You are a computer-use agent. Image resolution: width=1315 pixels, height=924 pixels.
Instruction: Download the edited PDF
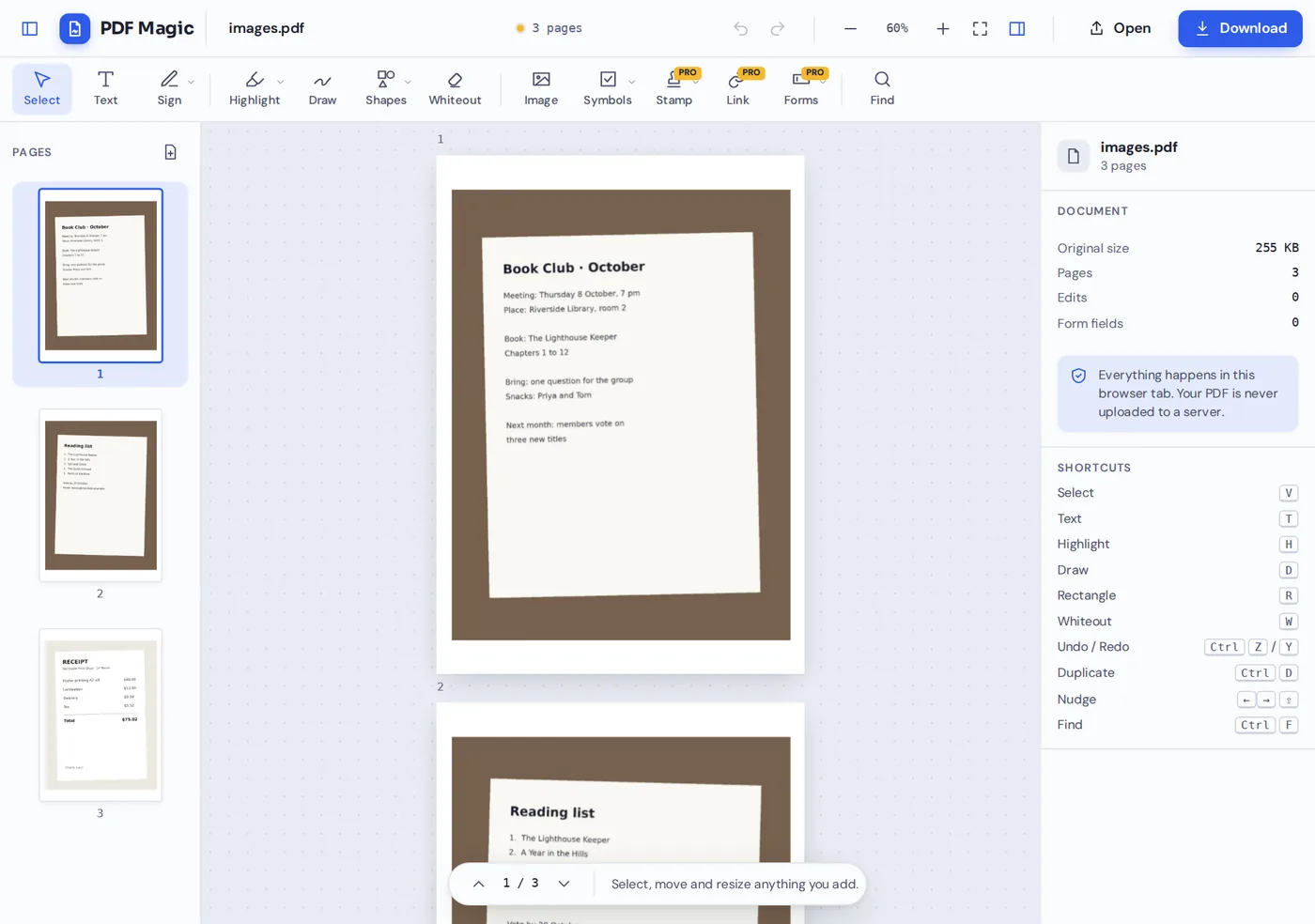coord(1240,28)
